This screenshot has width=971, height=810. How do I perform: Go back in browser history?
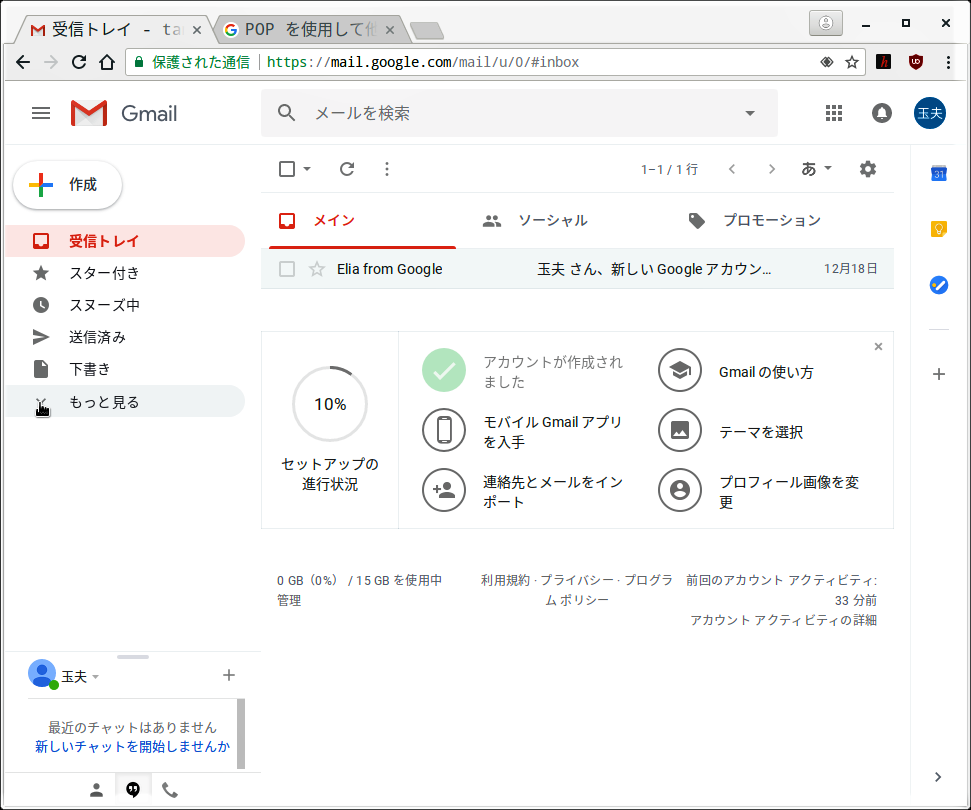pos(23,62)
